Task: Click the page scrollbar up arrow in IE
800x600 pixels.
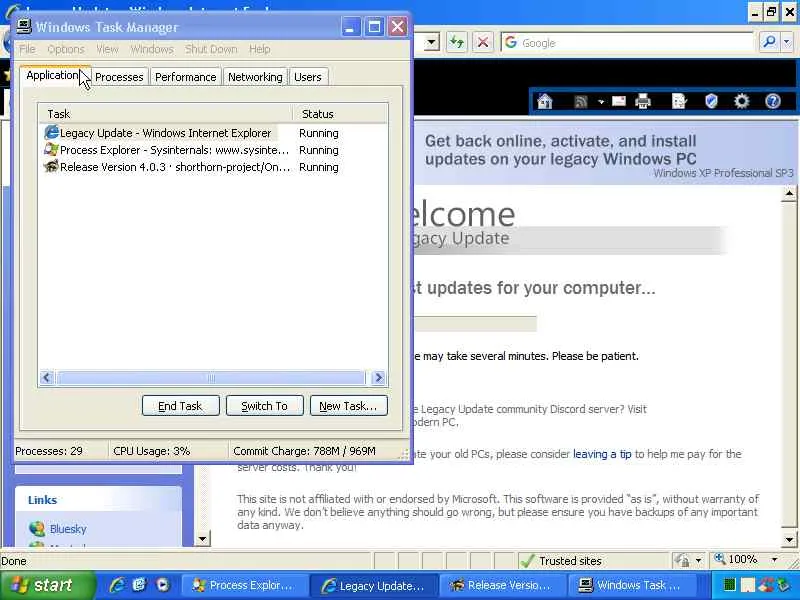Action: [x=789, y=193]
